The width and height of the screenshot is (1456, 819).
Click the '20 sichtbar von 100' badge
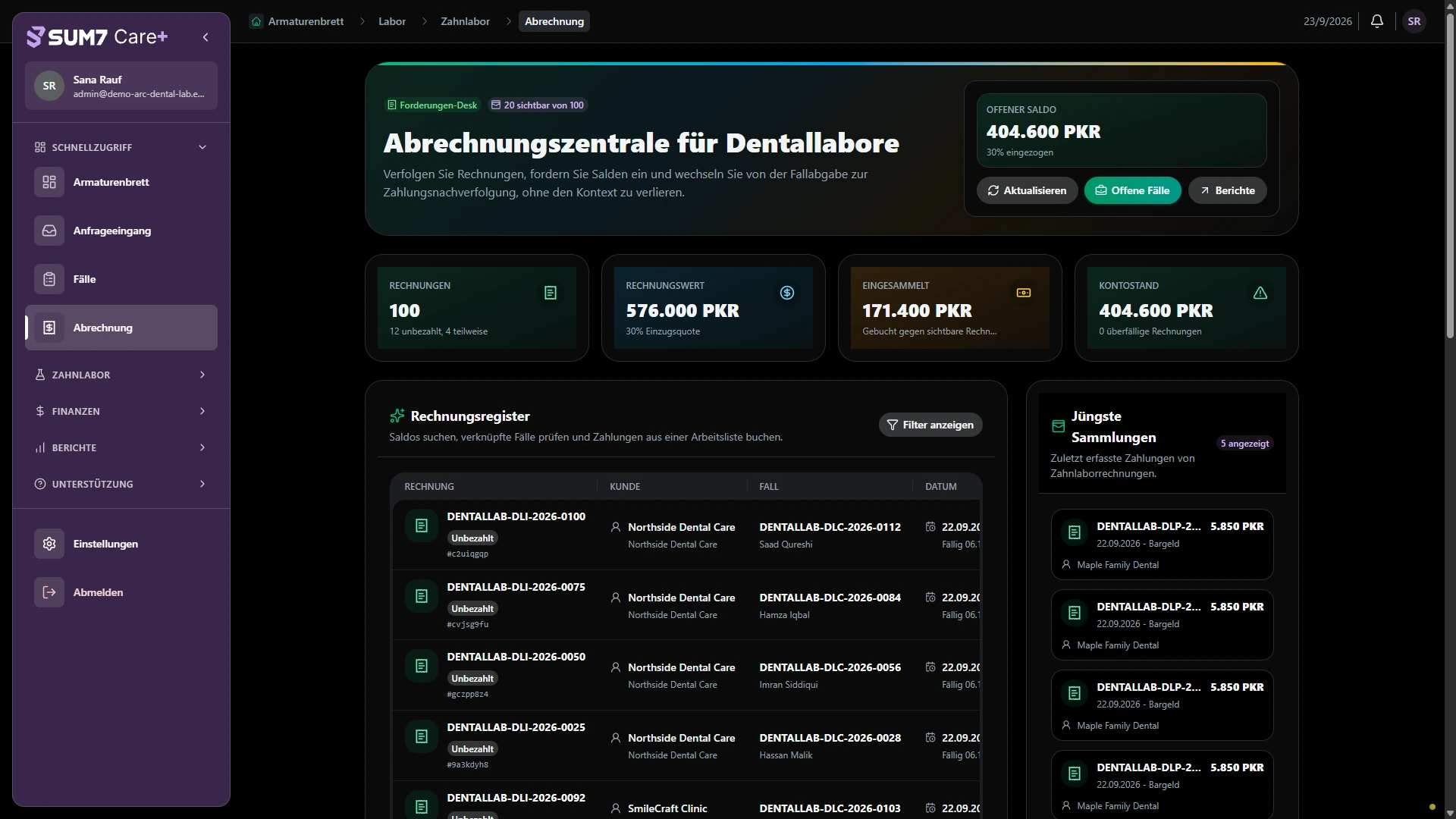pos(537,105)
